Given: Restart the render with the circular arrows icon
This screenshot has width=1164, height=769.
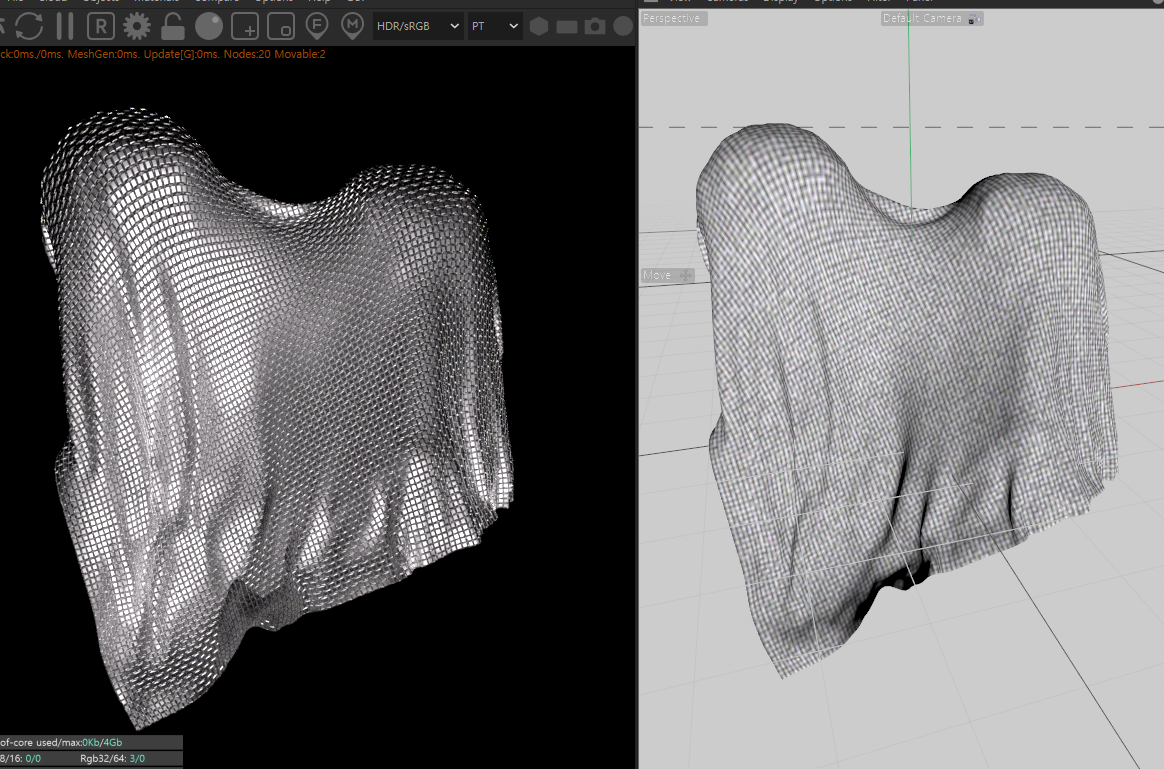Looking at the screenshot, I should pos(29,26).
